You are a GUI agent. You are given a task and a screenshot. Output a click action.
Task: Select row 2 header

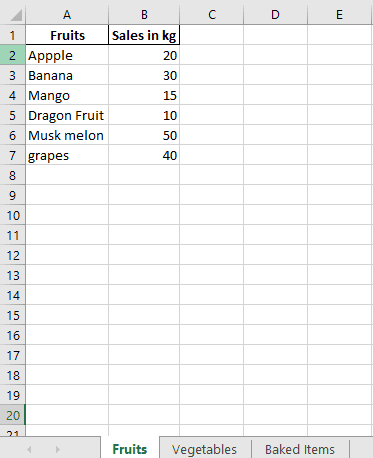click(12, 55)
